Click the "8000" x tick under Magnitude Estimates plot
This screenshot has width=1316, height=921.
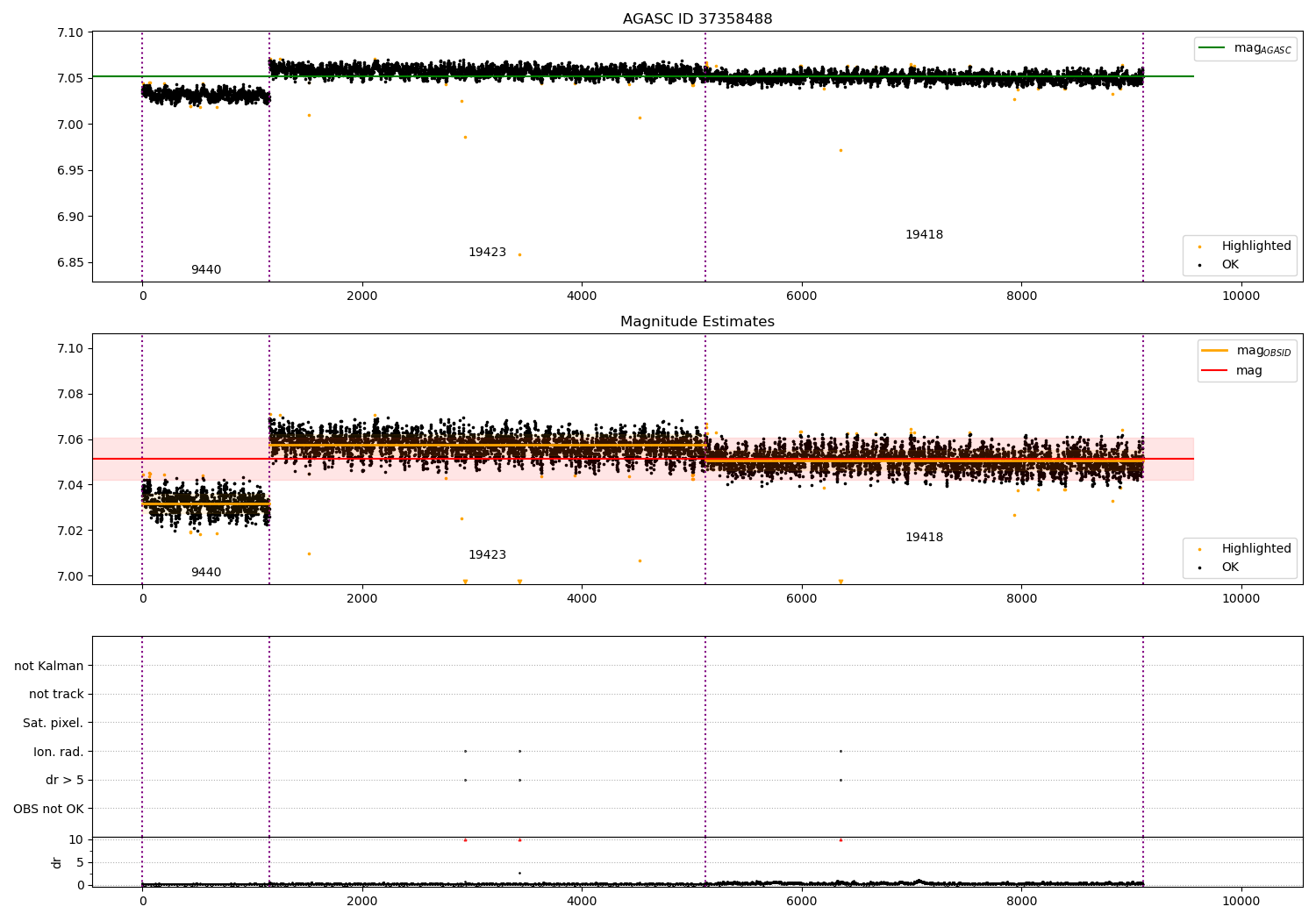coord(1021,598)
